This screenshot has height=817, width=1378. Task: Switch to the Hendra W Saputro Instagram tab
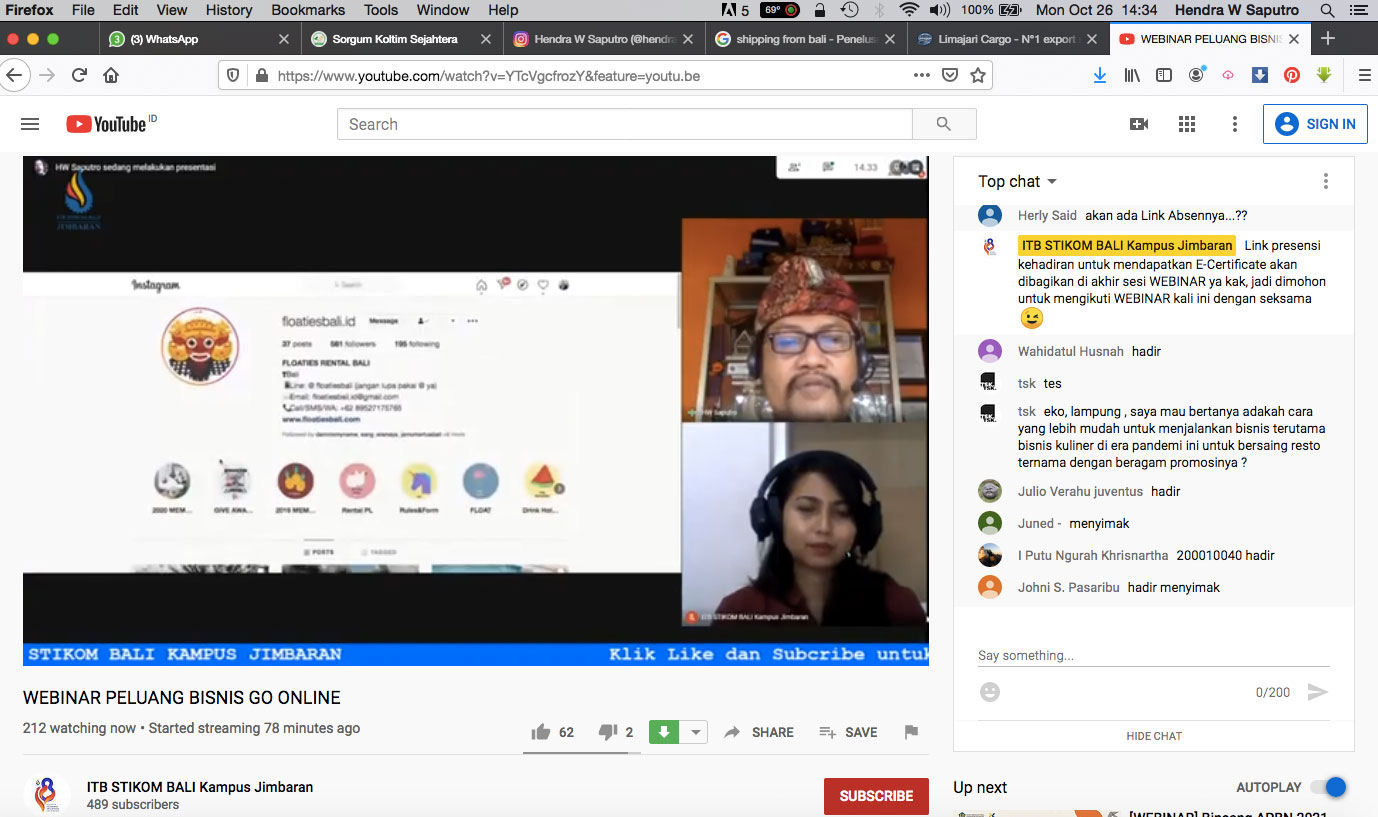pyautogui.click(x=603, y=39)
